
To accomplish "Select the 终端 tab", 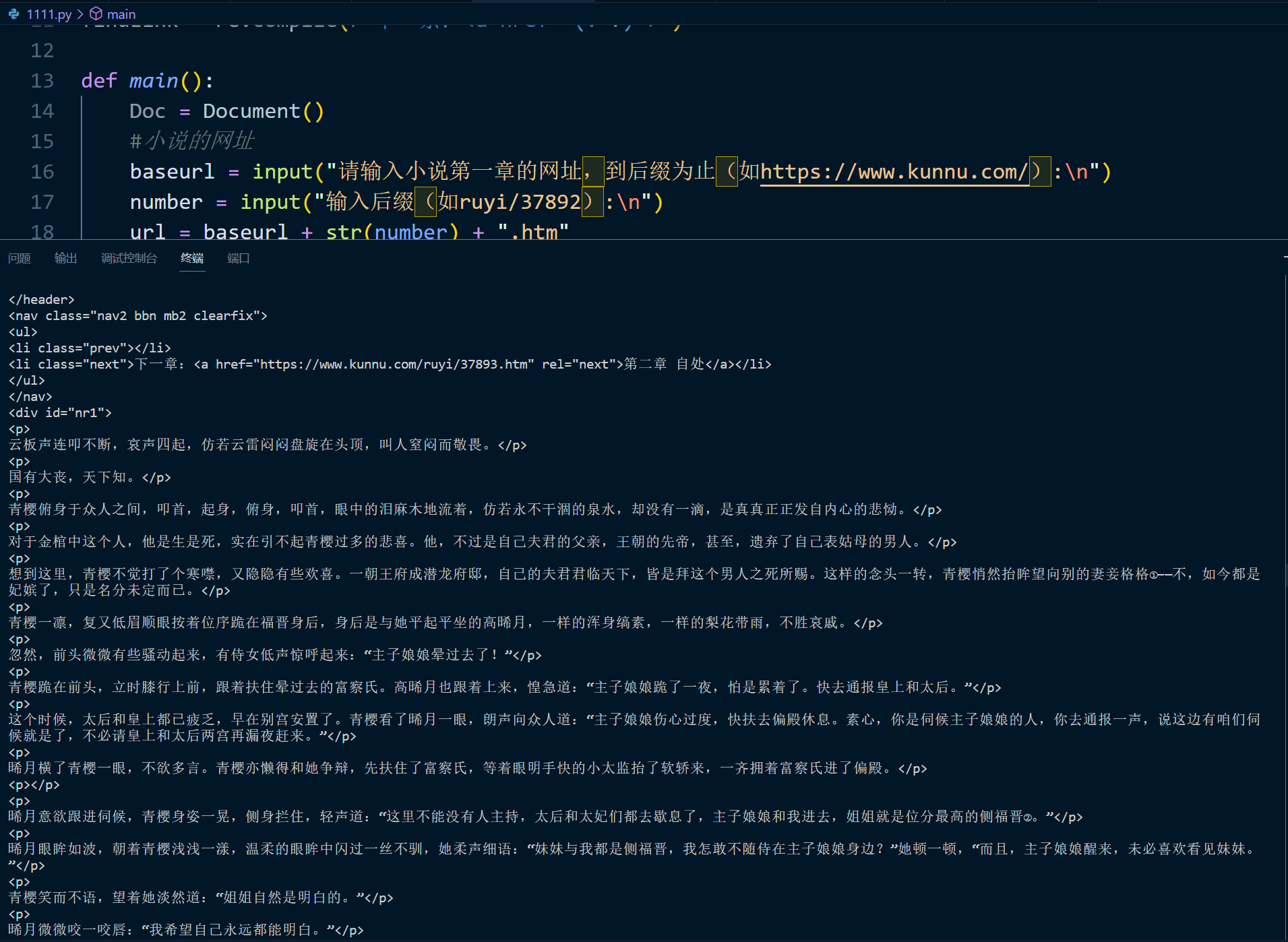I will 192,258.
